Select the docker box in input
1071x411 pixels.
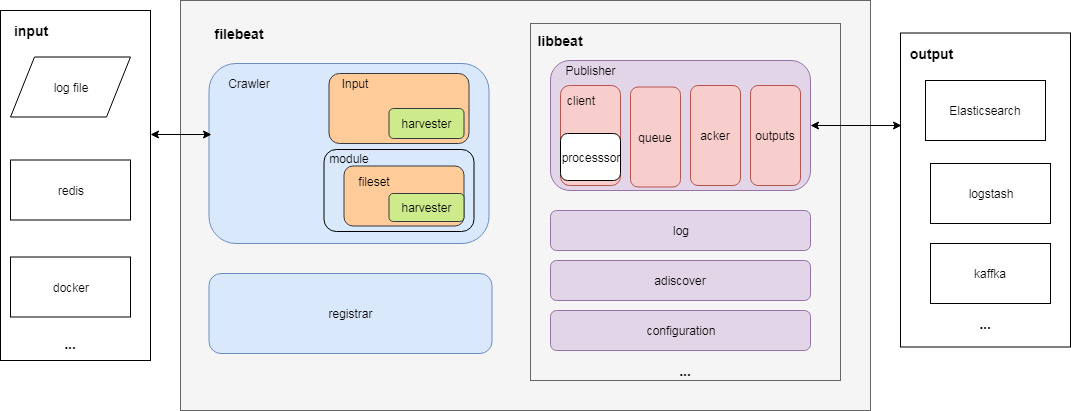click(71, 287)
